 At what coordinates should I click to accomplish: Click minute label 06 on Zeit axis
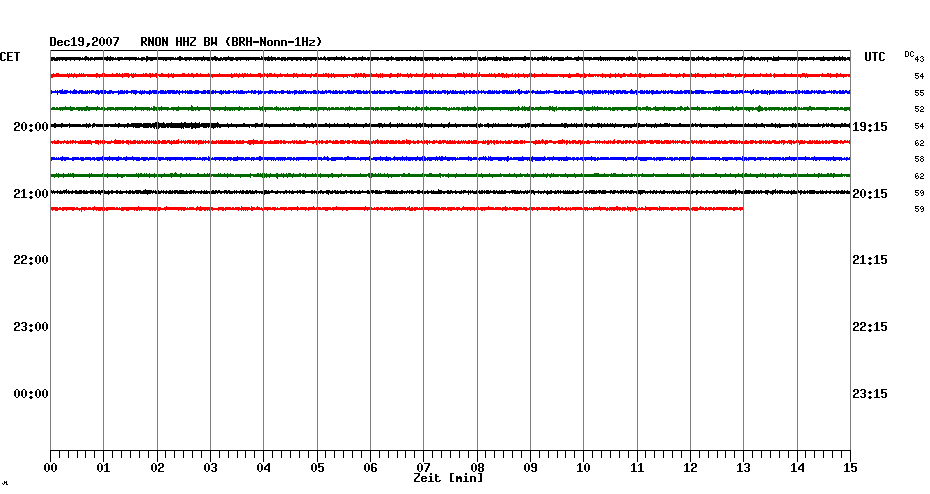click(370, 468)
